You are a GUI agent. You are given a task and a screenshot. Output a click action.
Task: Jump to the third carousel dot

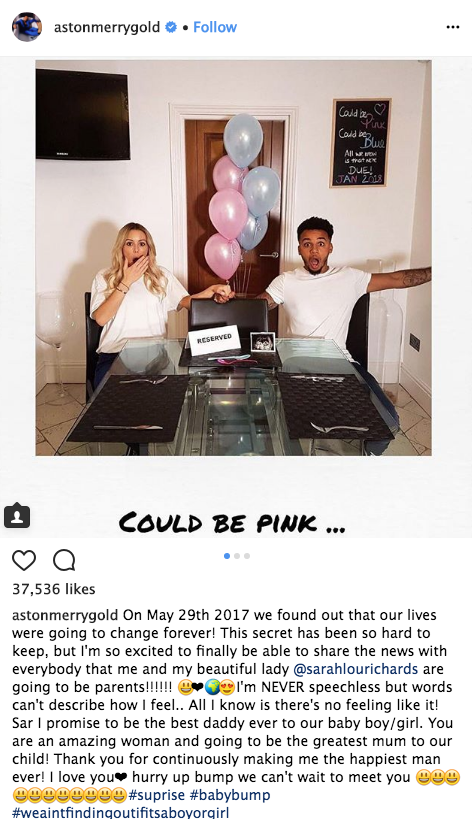247,556
